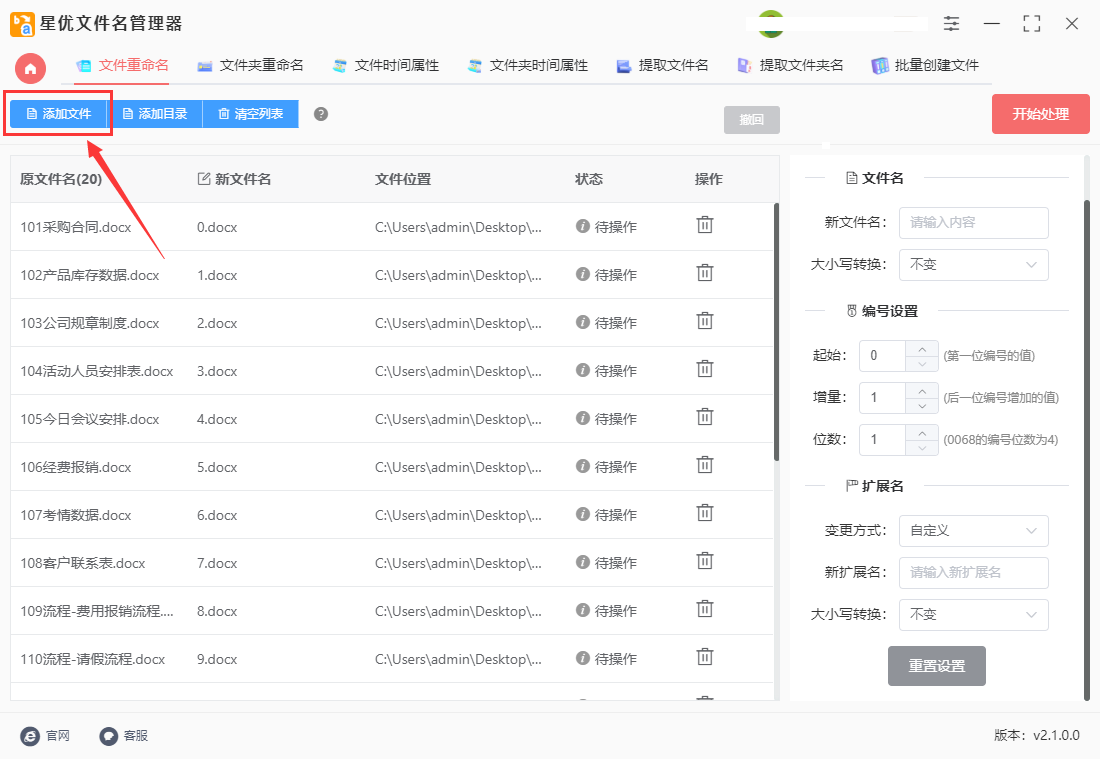Click the 重置设置 button

tap(937, 666)
